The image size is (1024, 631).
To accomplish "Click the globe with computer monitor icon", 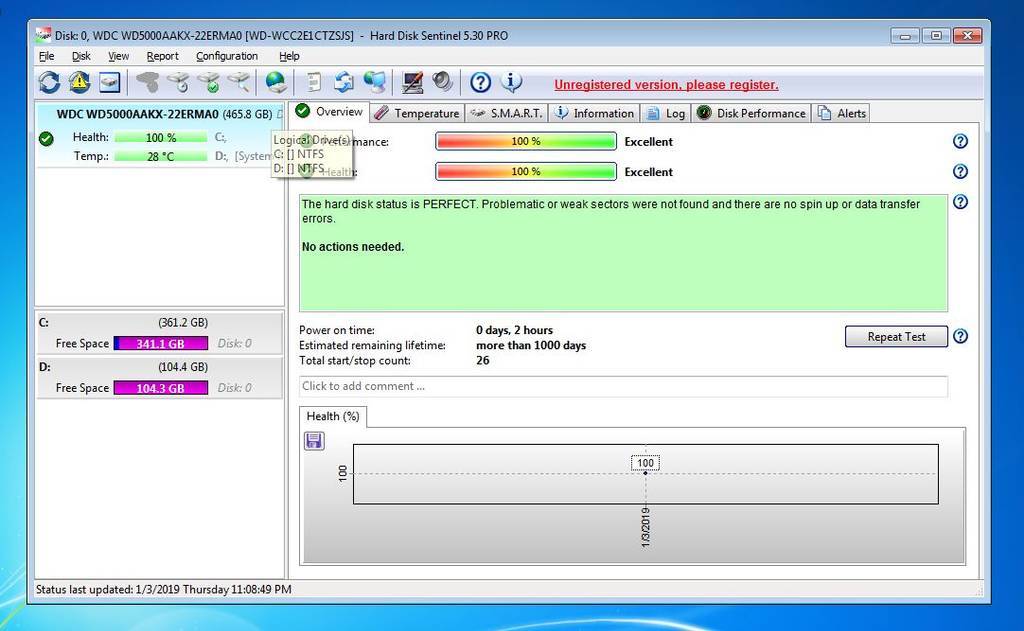I will click(x=375, y=82).
